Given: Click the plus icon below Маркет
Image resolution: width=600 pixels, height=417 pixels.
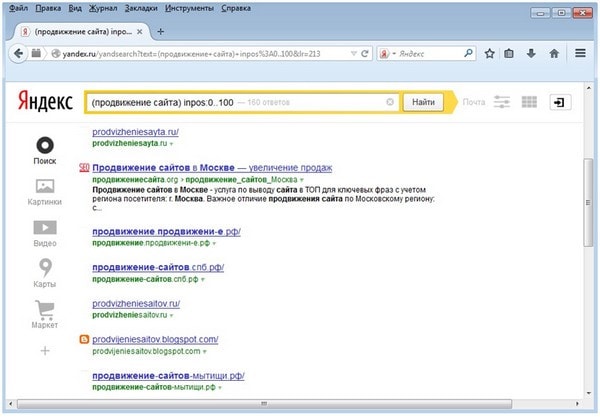Looking at the screenshot, I should coord(44,351).
